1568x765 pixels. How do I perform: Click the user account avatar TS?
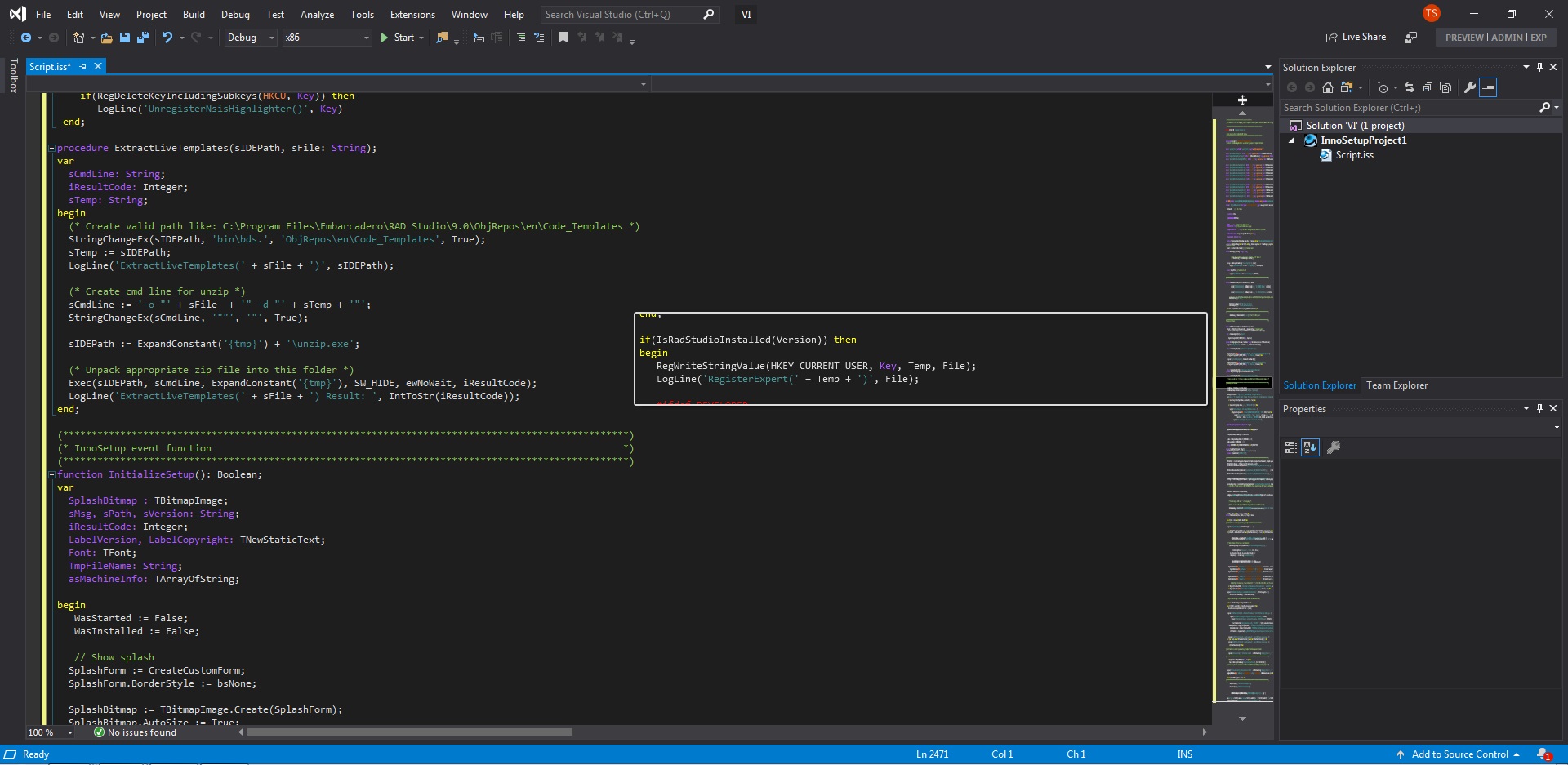point(1431,13)
